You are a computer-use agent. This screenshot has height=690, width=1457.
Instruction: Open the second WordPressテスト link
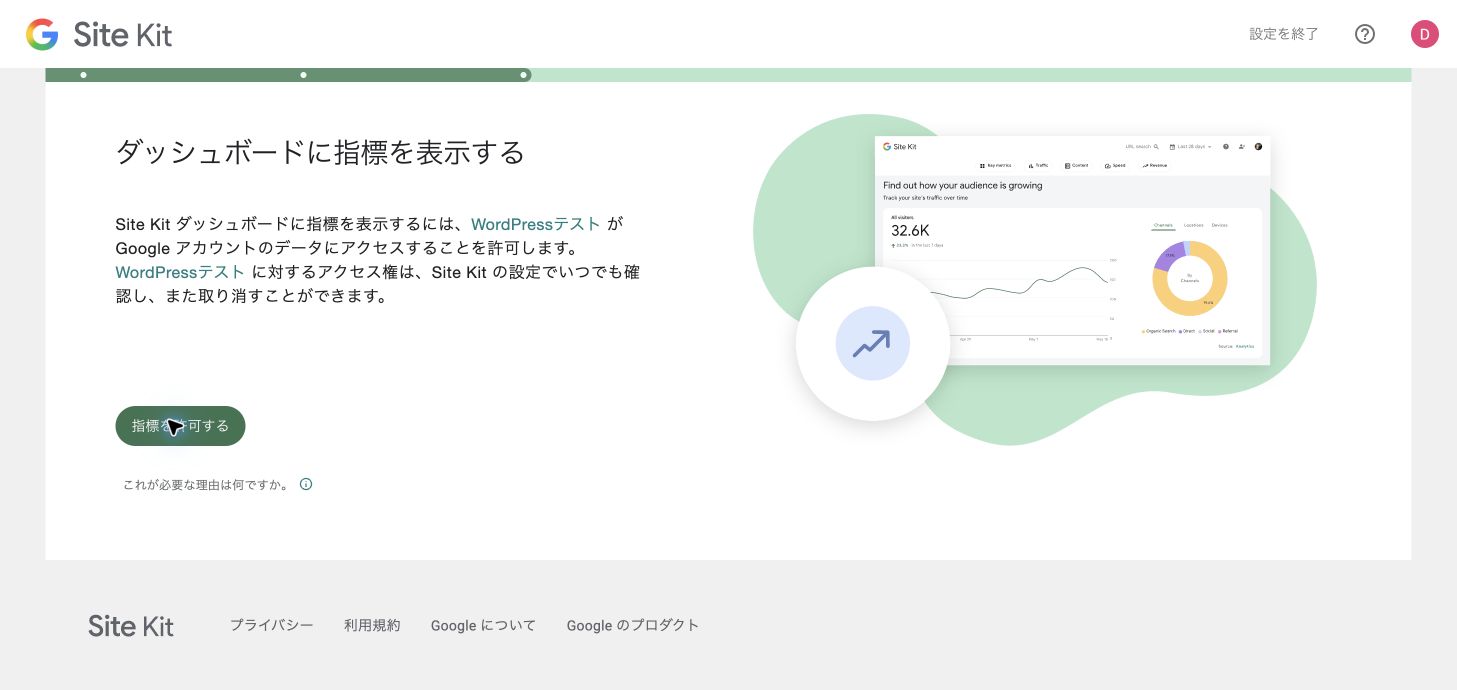coord(180,272)
